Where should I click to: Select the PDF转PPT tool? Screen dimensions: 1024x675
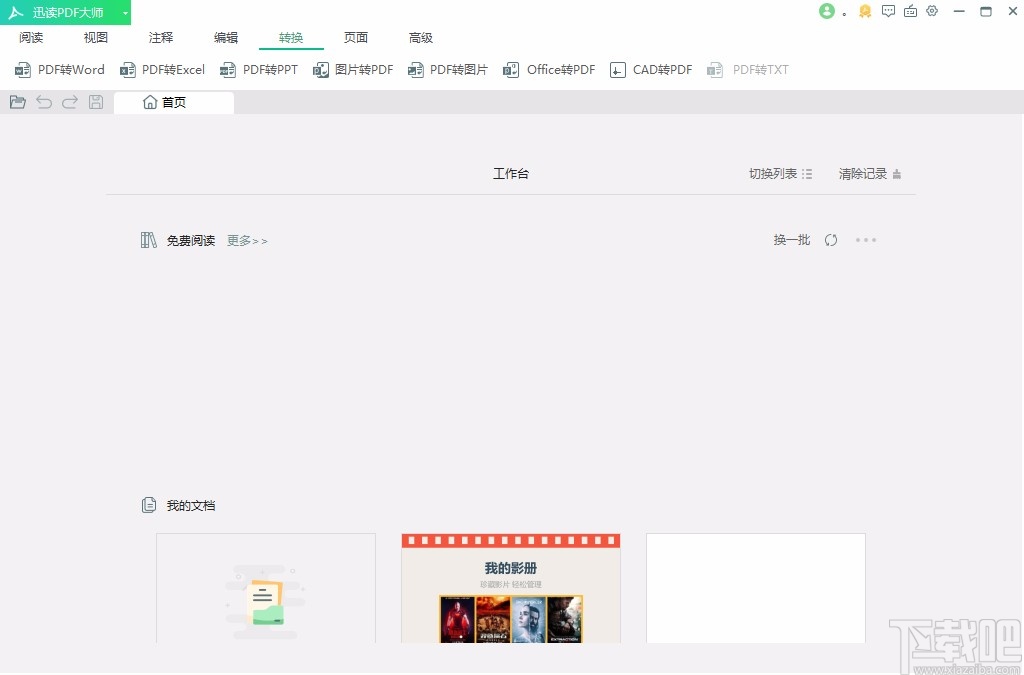pos(259,69)
